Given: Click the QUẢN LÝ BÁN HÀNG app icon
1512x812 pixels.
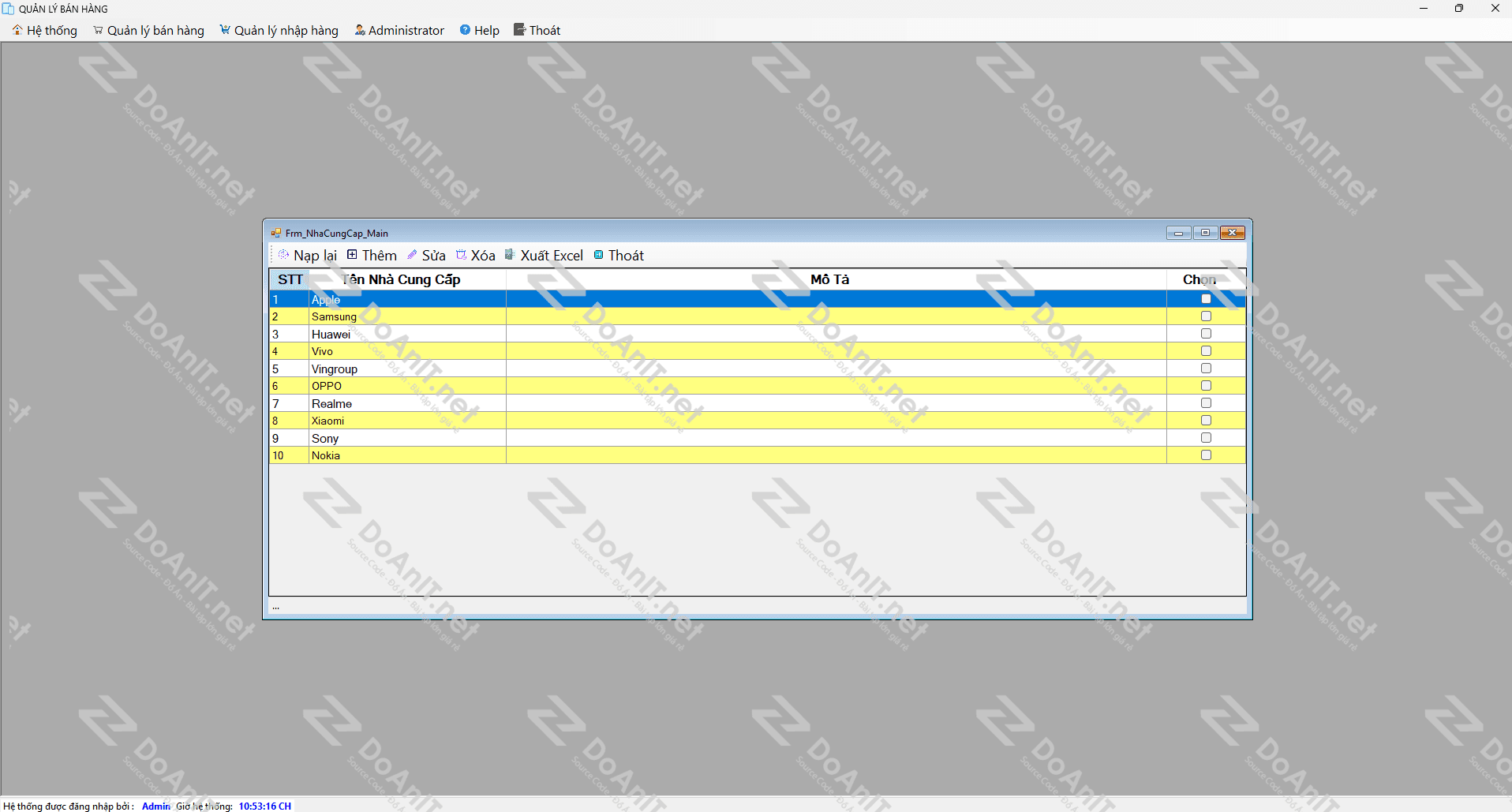Looking at the screenshot, I should point(9,9).
